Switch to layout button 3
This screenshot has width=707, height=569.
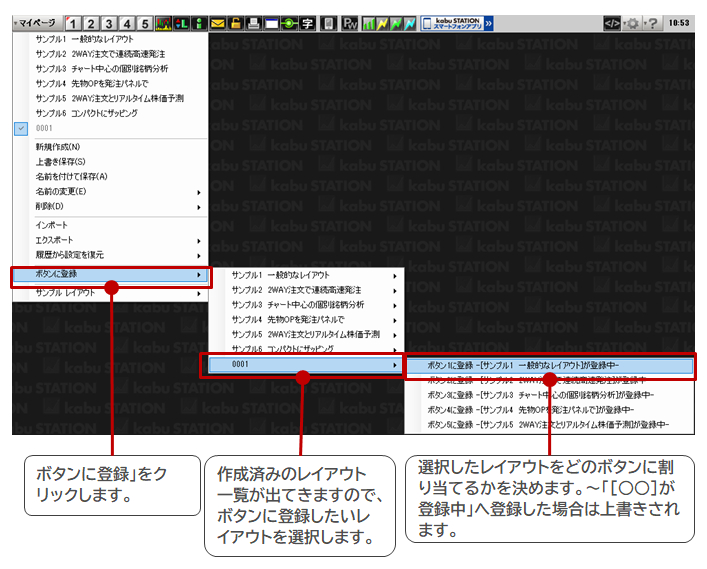[109, 23]
